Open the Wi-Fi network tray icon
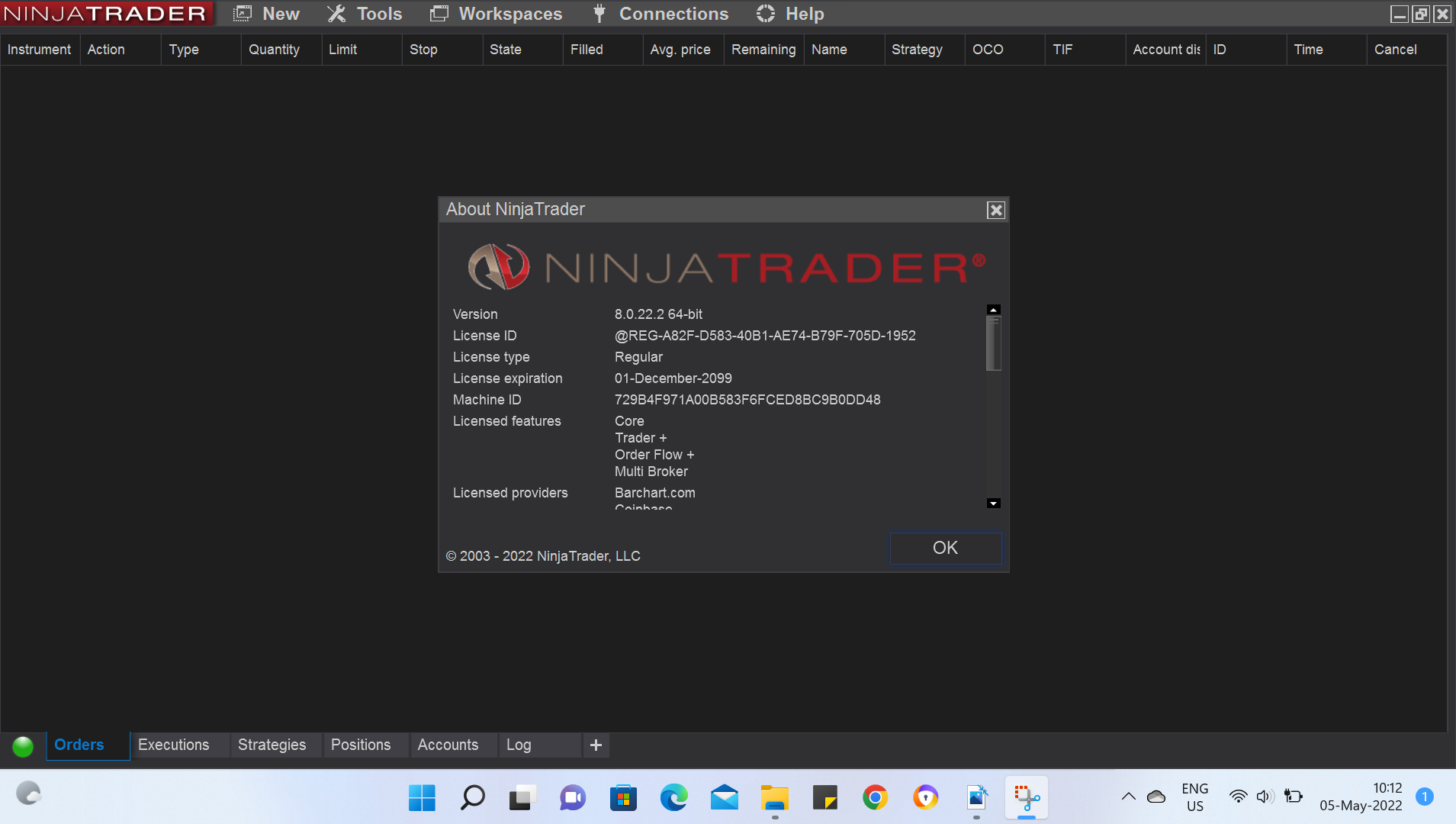 click(x=1238, y=797)
